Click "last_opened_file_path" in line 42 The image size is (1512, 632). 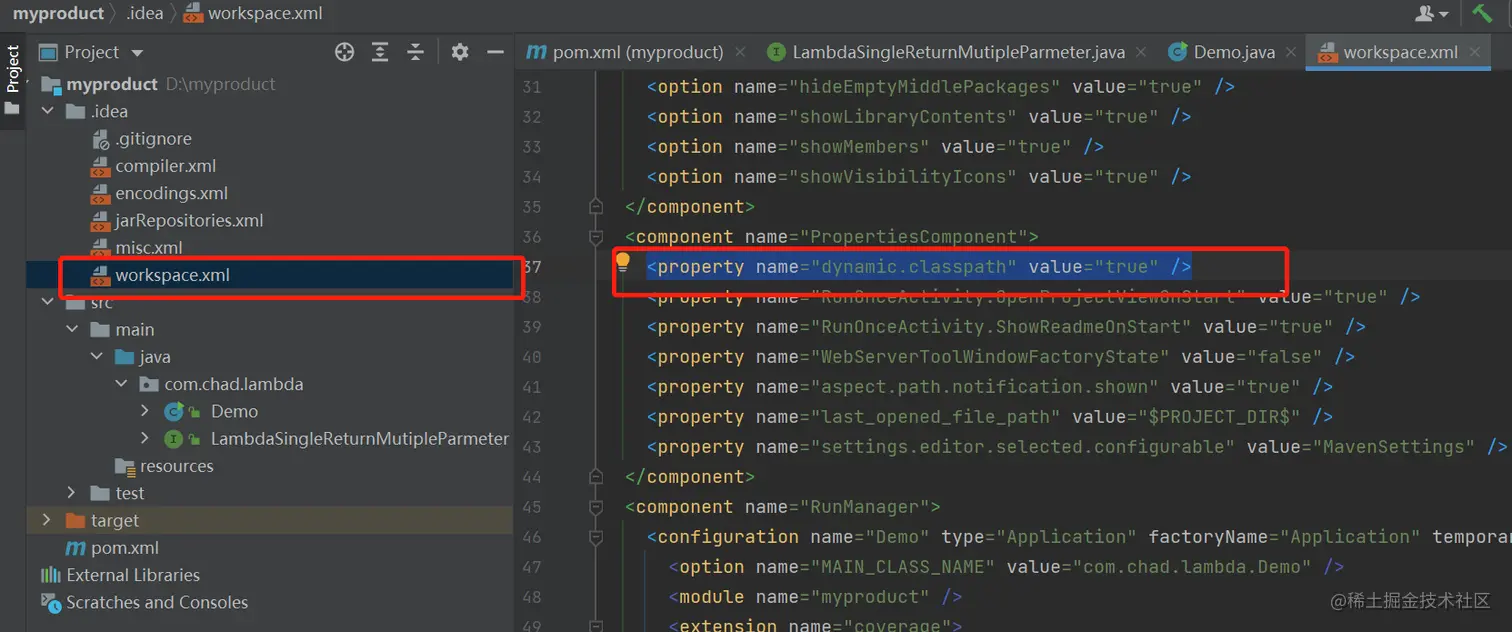(x=935, y=417)
